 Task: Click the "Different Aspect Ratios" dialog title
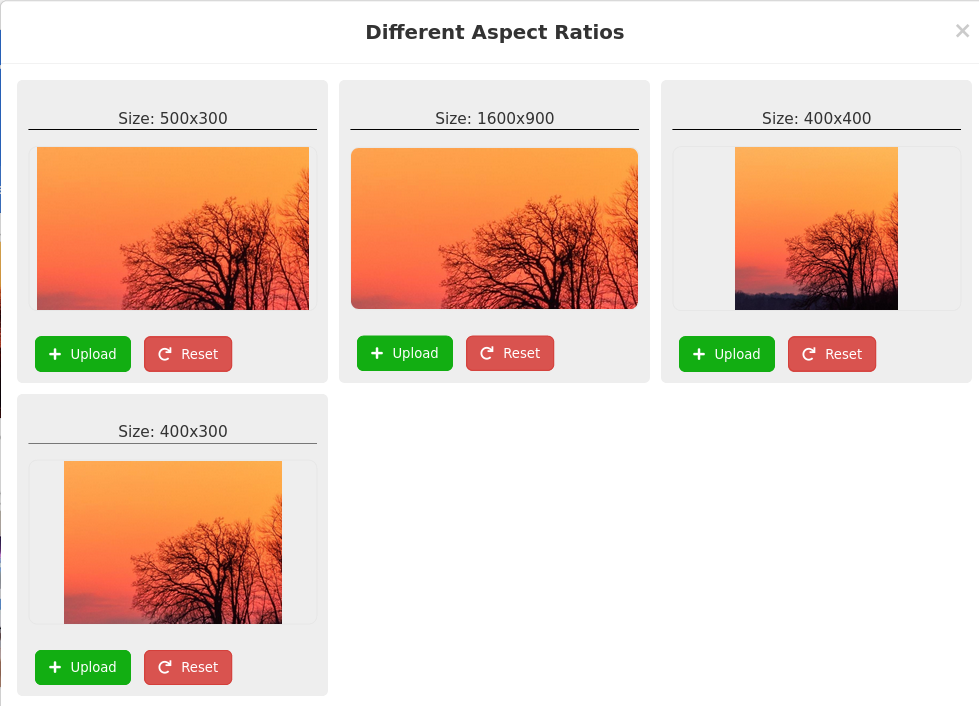click(x=494, y=32)
